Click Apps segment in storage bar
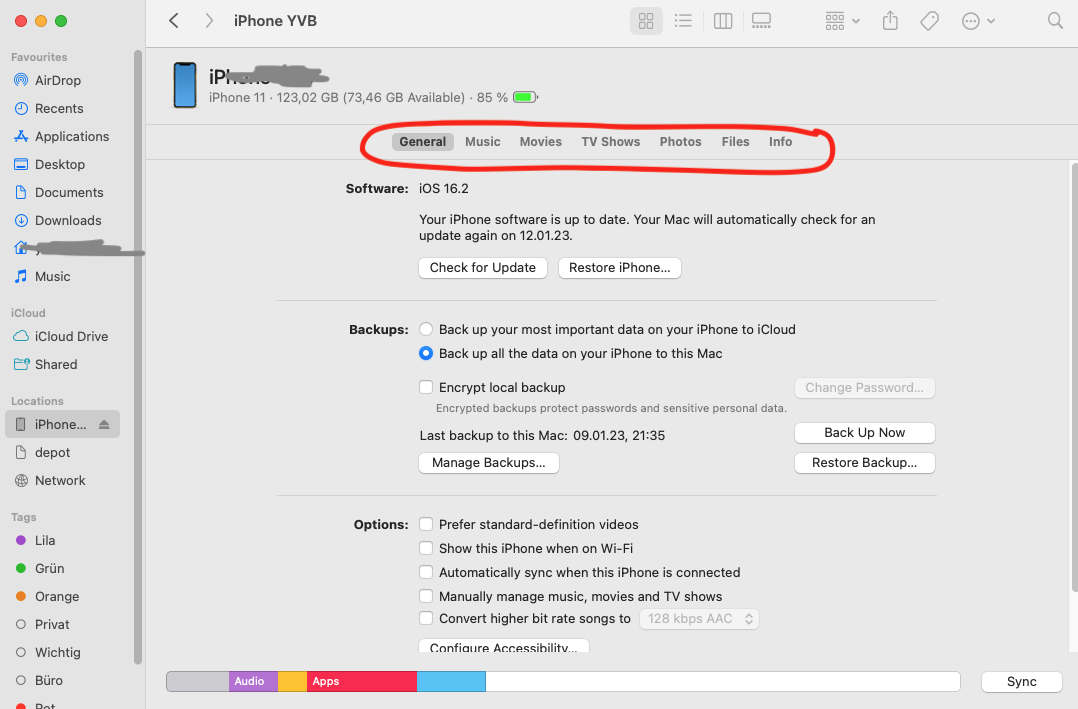Image resolution: width=1078 pixels, height=709 pixels. pyautogui.click(x=362, y=681)
